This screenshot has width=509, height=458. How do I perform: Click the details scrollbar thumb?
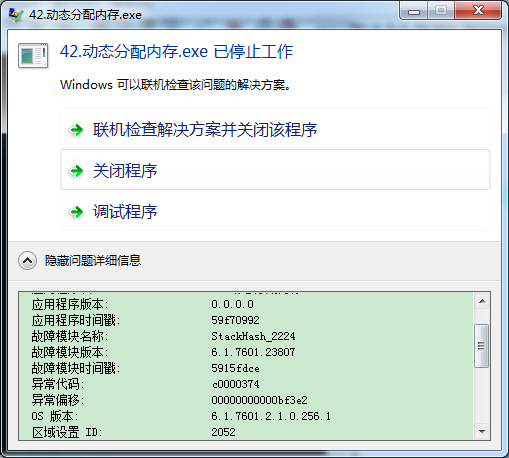tap(482, 346)
